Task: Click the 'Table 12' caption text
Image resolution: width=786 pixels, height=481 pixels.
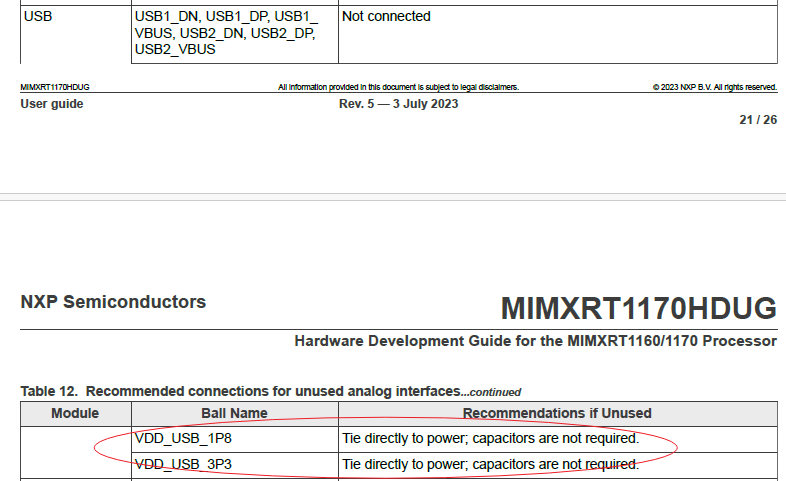Action: click(x=271, y=391)
